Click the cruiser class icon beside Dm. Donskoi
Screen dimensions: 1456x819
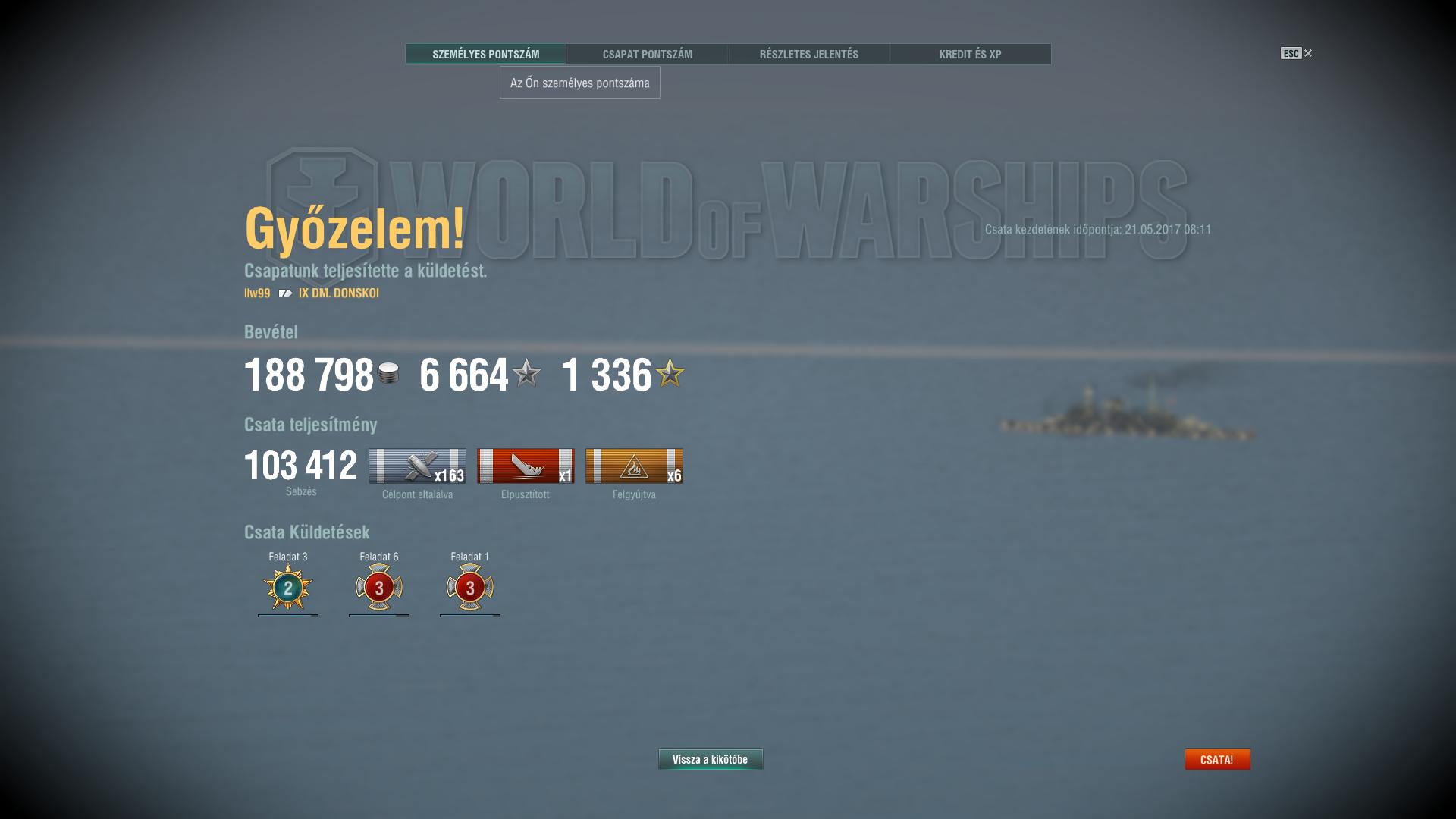285,293
